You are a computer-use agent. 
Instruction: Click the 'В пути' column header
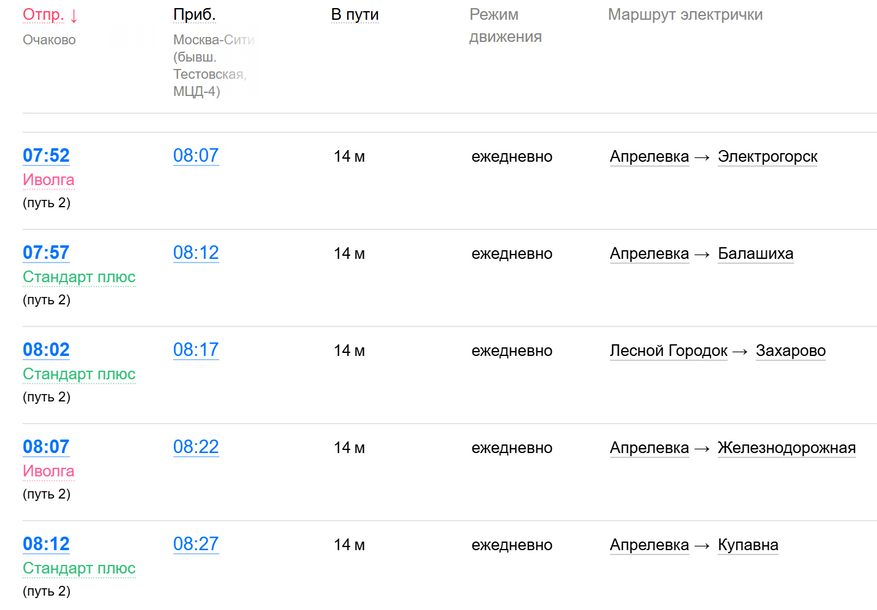coord(354,15)
